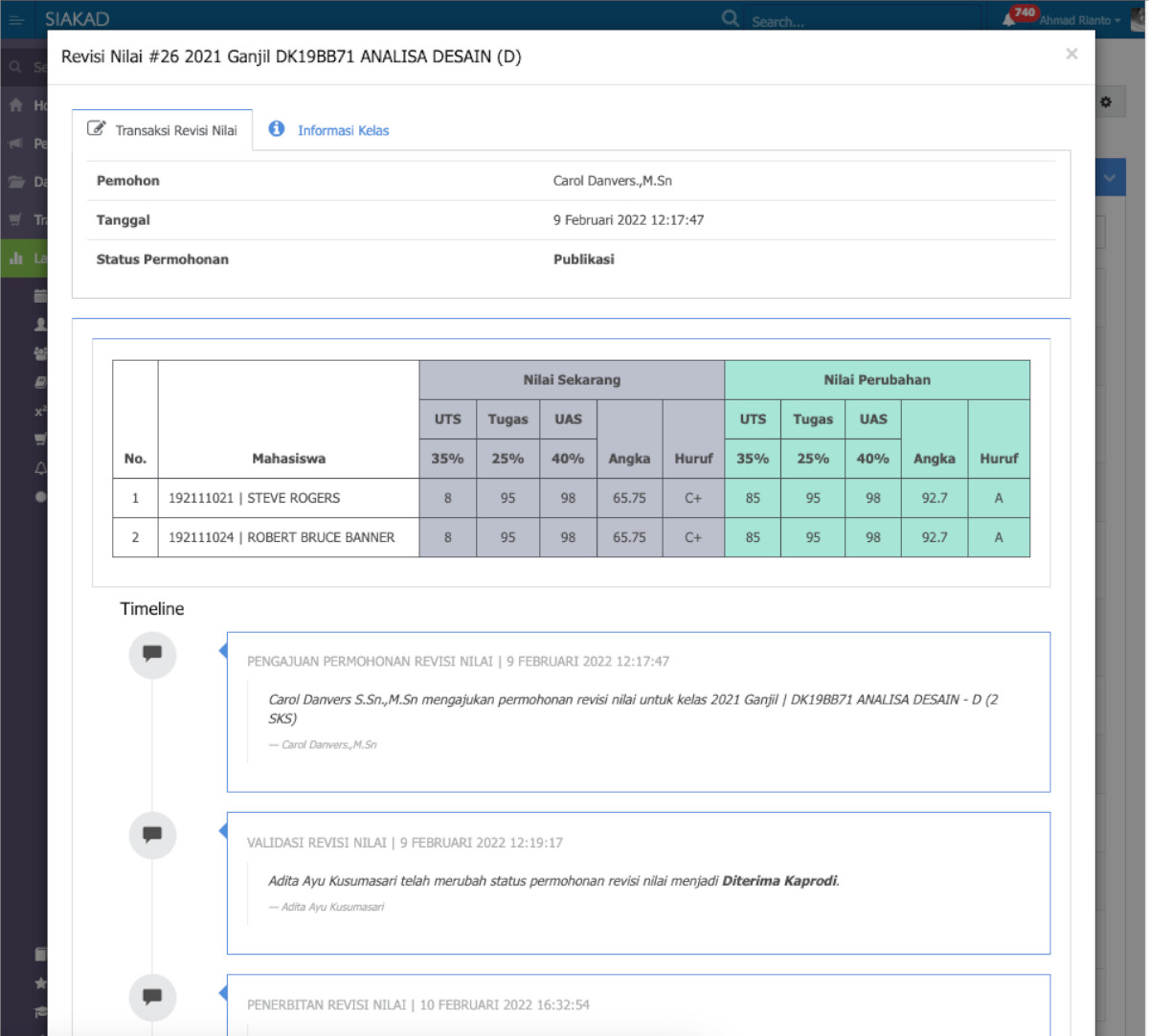The height and width of the screenshot is (1036, 1149).
Task: Click the gear settings icon behind modal
Action: pos(1106,101)
